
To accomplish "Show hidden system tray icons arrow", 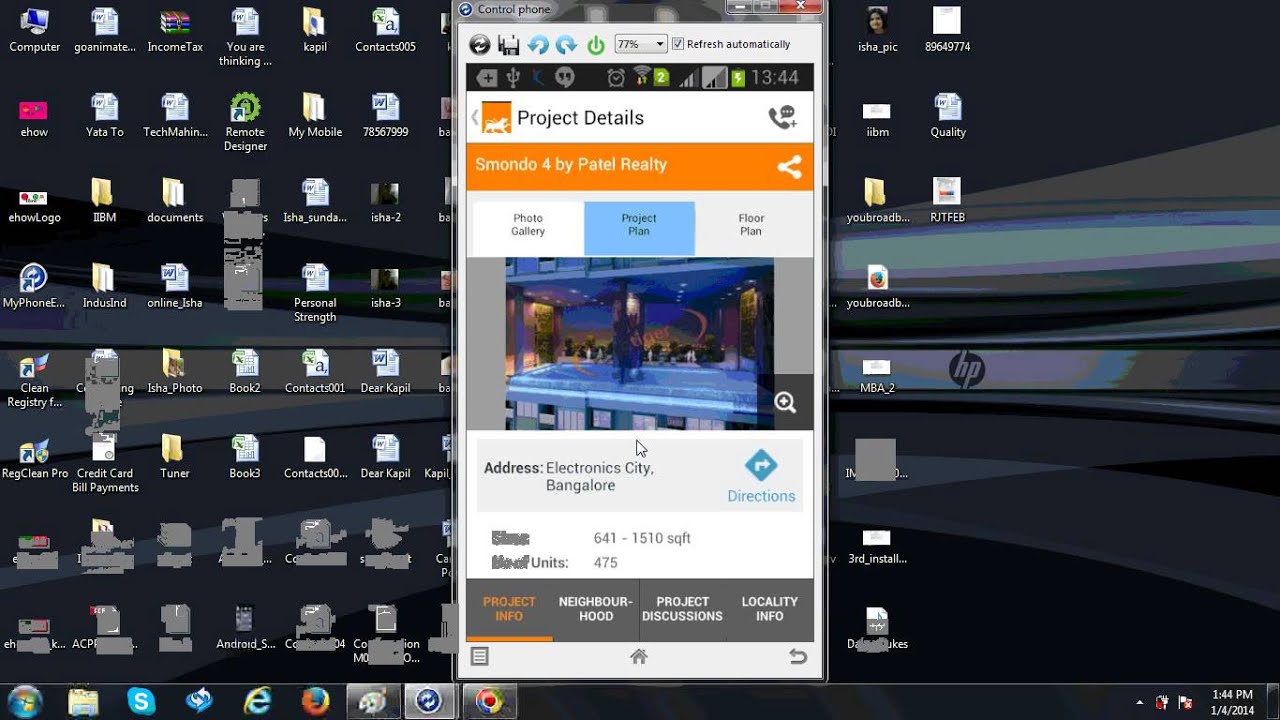I will 1140,703.
